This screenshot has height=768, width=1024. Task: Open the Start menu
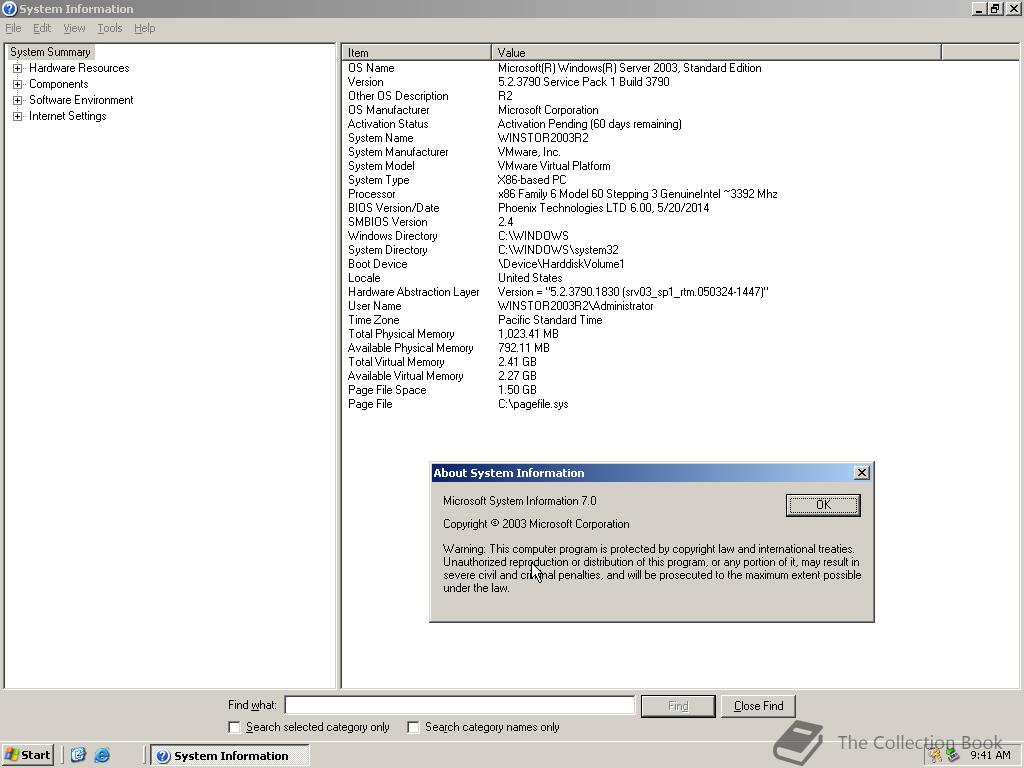pos(27,756)
